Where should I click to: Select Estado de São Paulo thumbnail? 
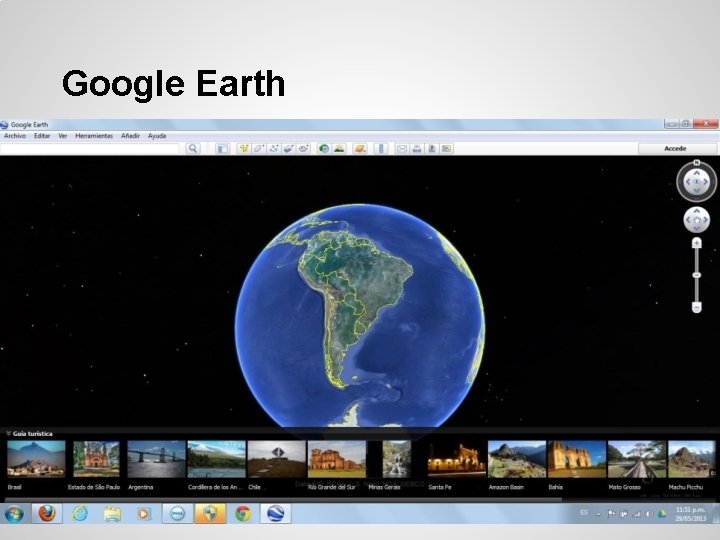(96, 459)
